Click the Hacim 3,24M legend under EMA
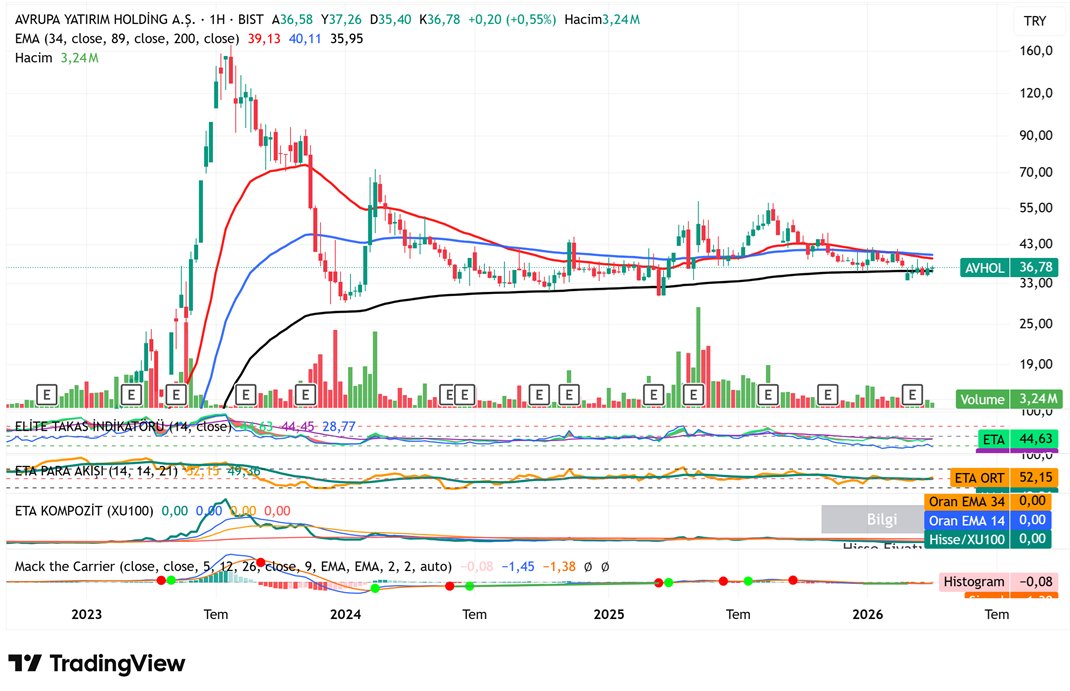Screen dimensions: 1070x691 pos(57,58)
